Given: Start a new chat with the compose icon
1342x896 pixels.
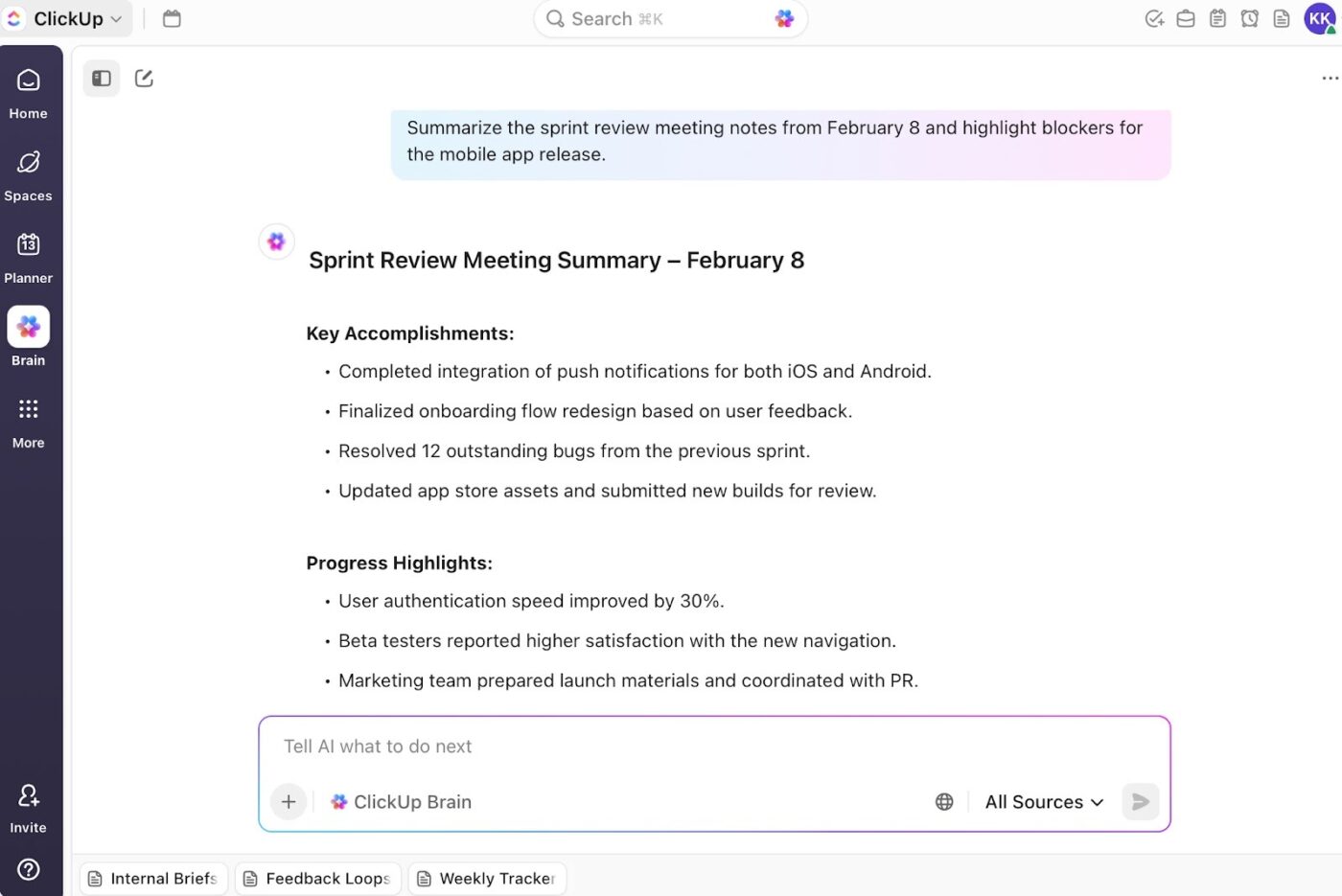Looking at the screenshot, I should [144, 78].
